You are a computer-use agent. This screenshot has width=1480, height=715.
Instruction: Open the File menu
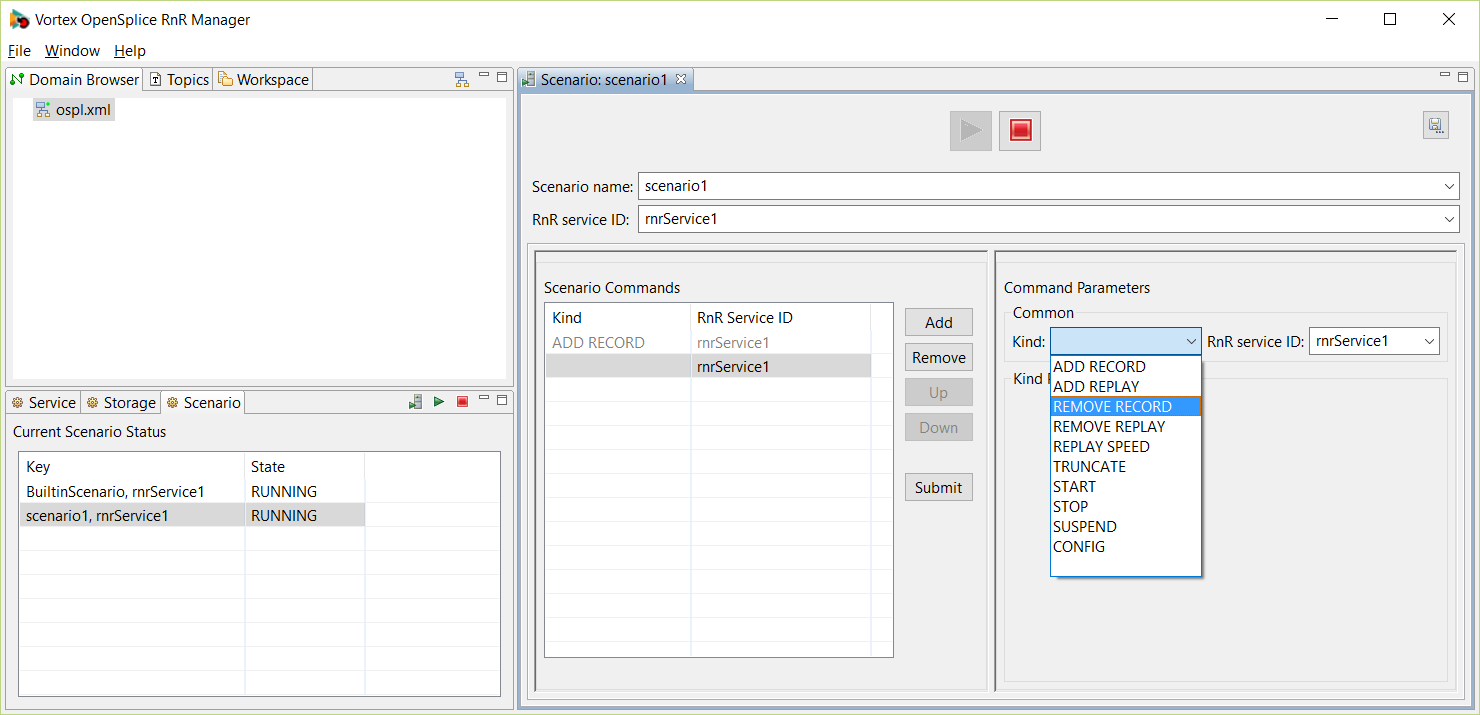pyautogui.click(x=19, y=51)
